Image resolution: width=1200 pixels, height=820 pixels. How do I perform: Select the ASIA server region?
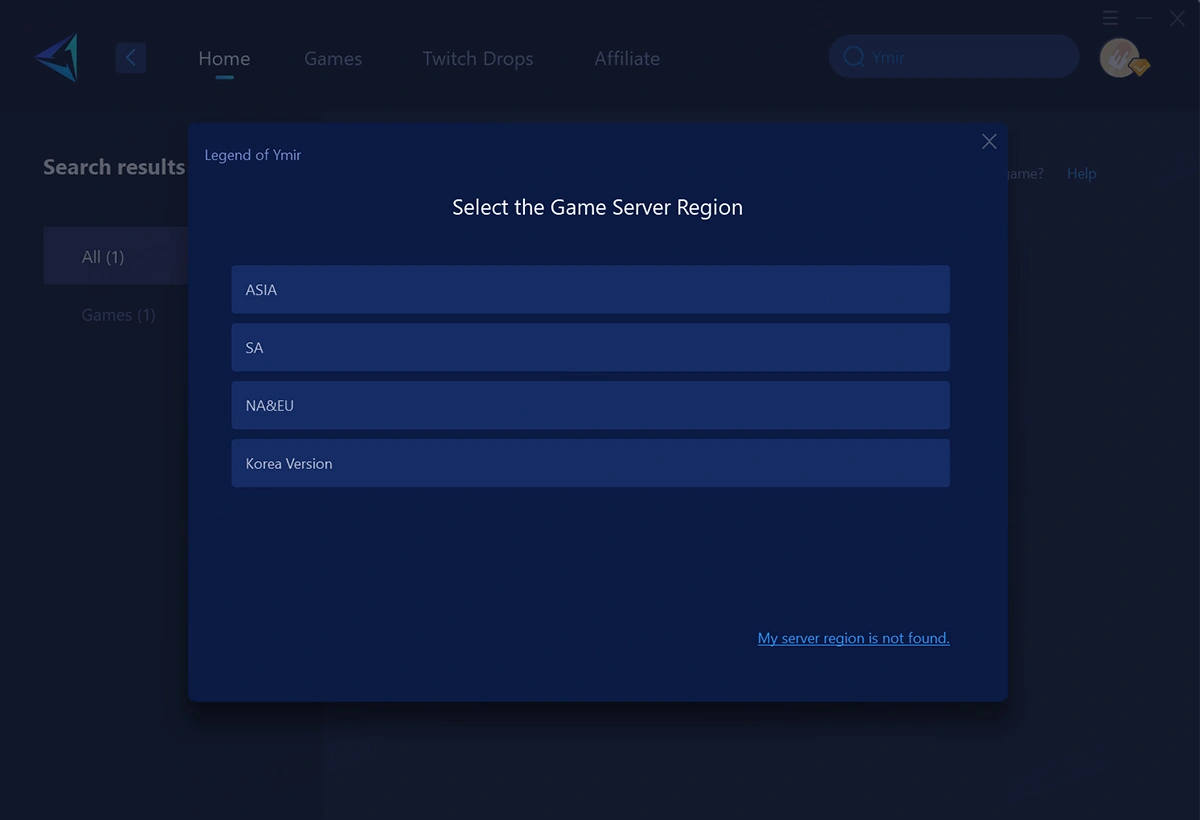point(590,289)
